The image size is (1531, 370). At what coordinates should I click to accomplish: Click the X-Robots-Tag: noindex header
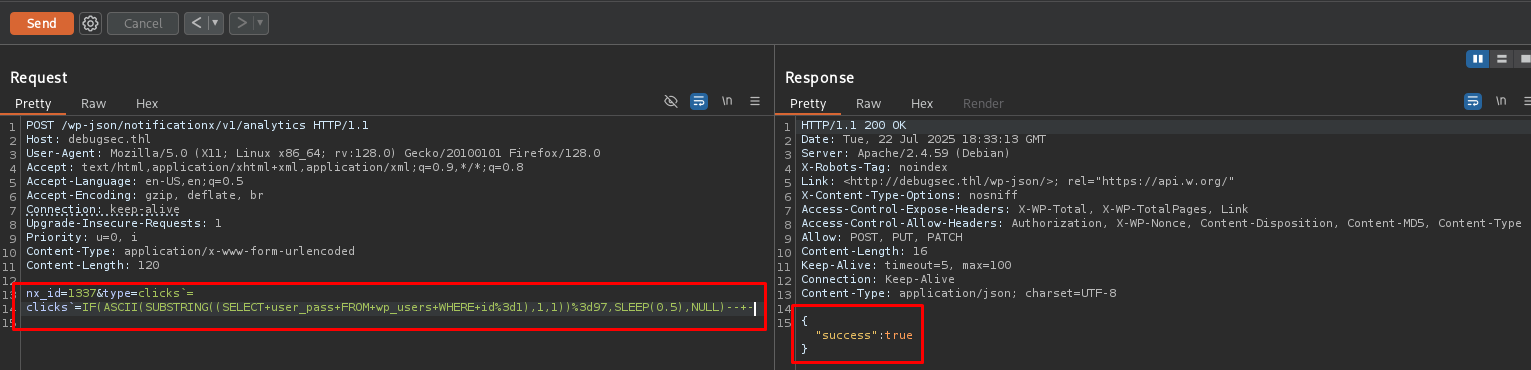point(874,167)
